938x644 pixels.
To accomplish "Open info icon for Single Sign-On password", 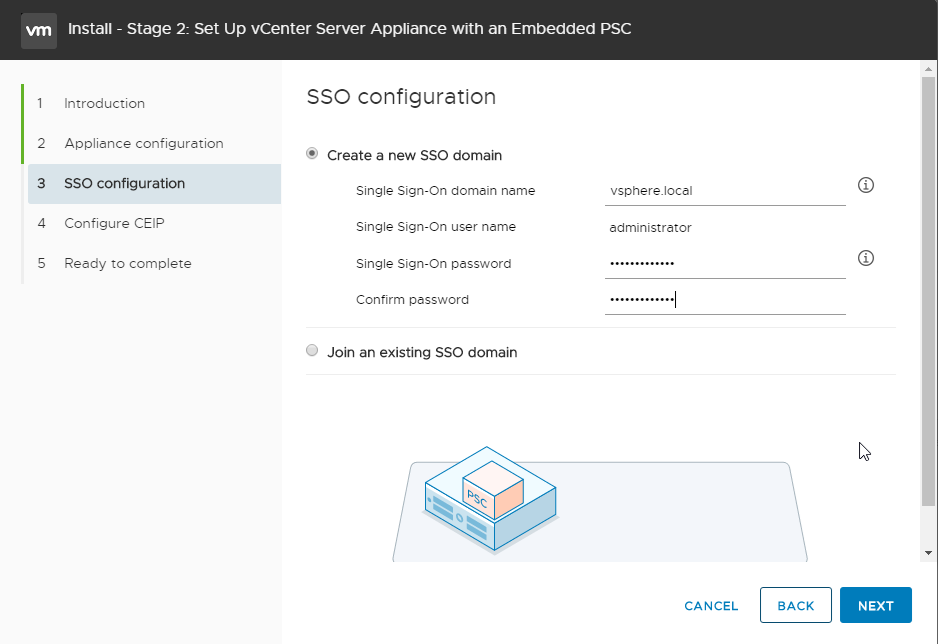I will (x=866, y=258).
